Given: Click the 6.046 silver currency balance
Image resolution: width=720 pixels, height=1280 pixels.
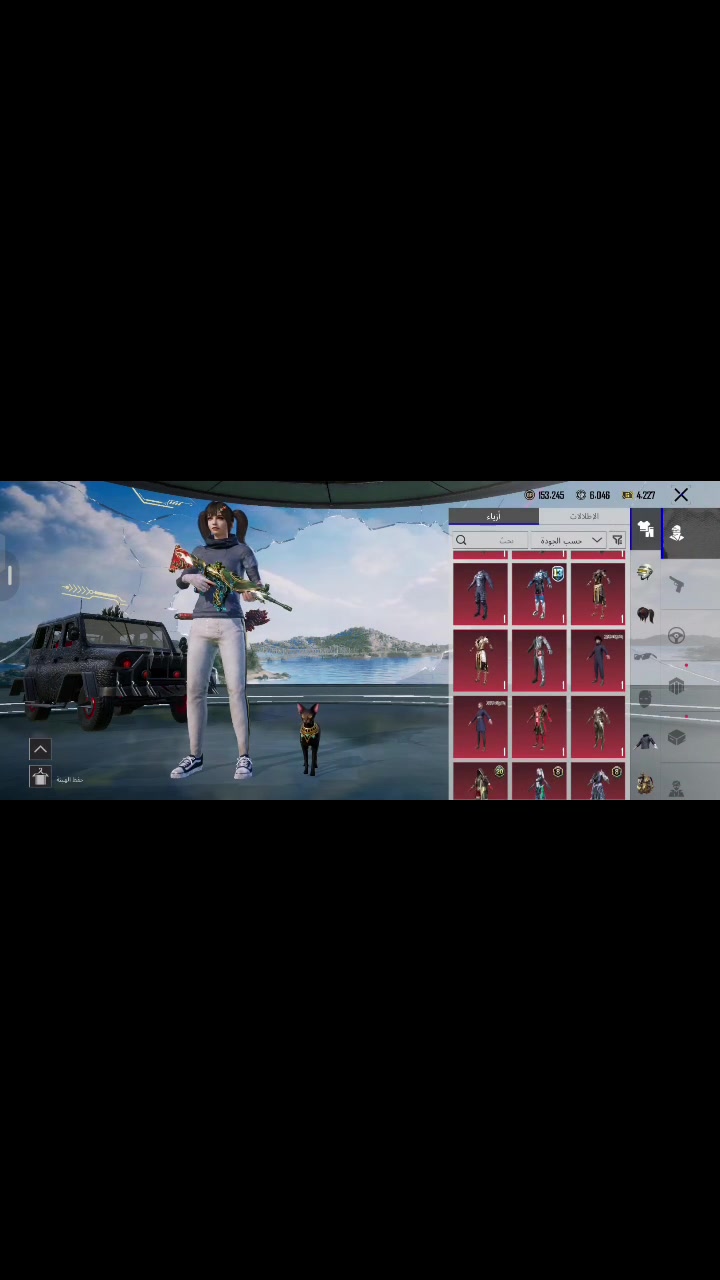Looking at the screenshot, I should [x=593, y=495].
